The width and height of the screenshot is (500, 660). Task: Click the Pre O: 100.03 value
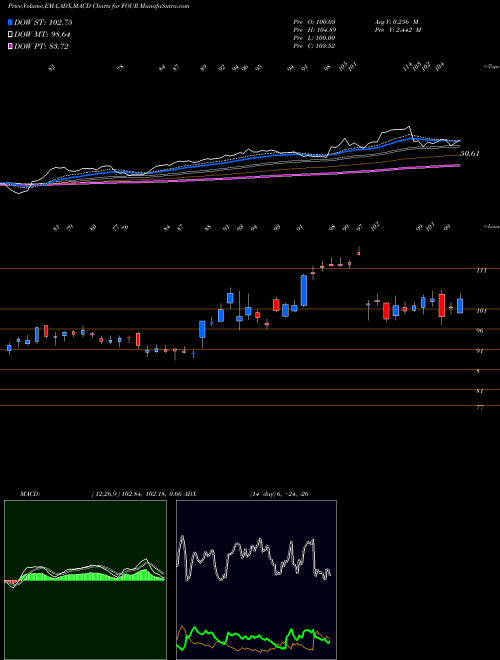[x=314, y=21]
